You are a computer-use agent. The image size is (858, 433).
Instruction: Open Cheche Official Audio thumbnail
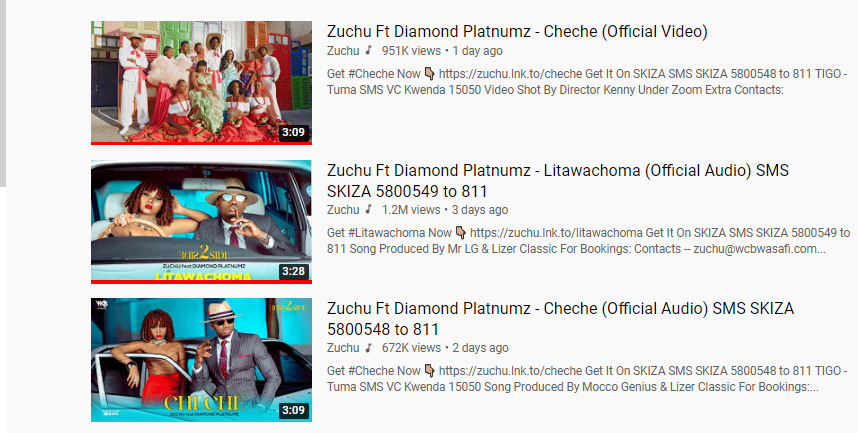201,360
